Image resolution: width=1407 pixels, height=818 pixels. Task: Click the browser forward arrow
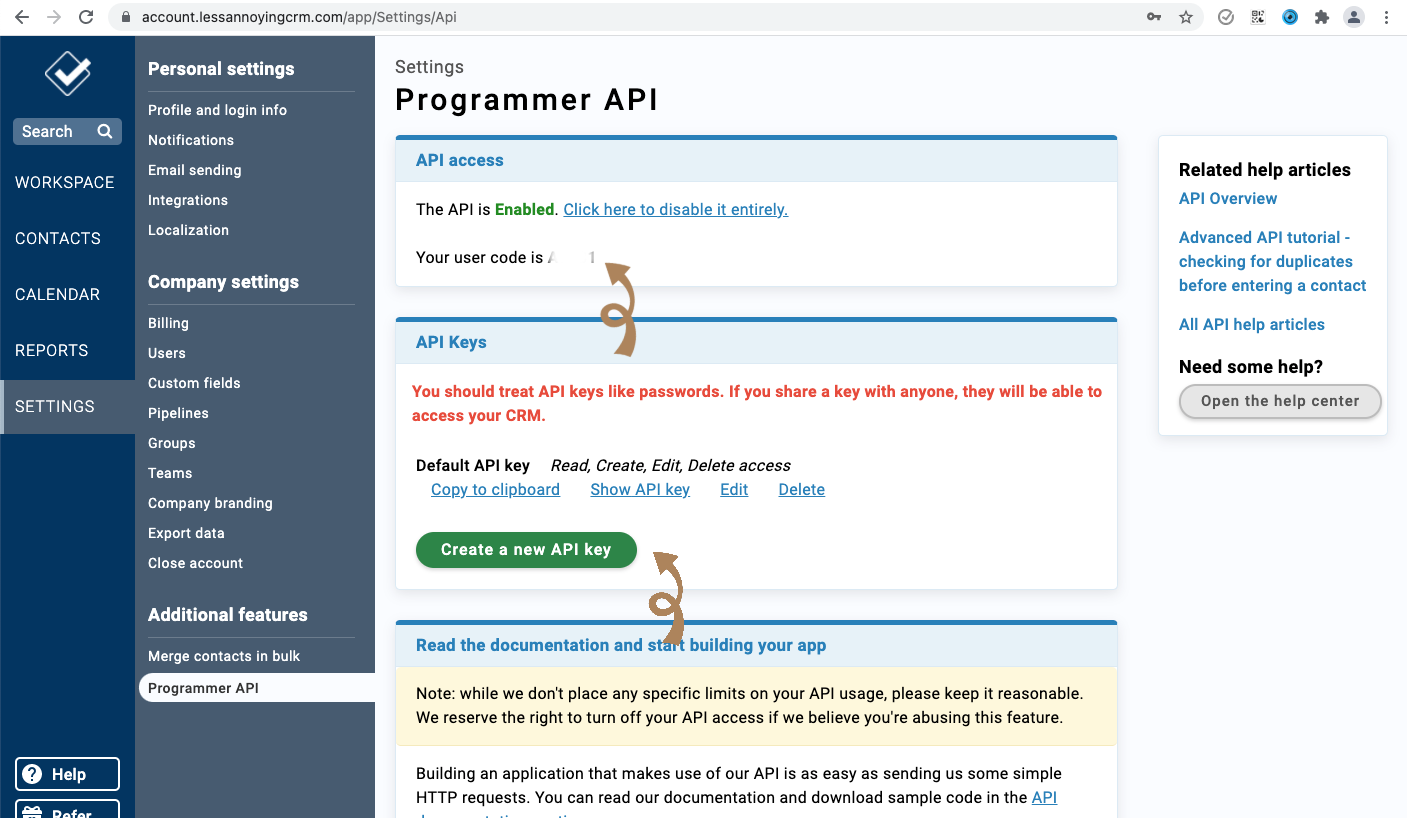54,17
